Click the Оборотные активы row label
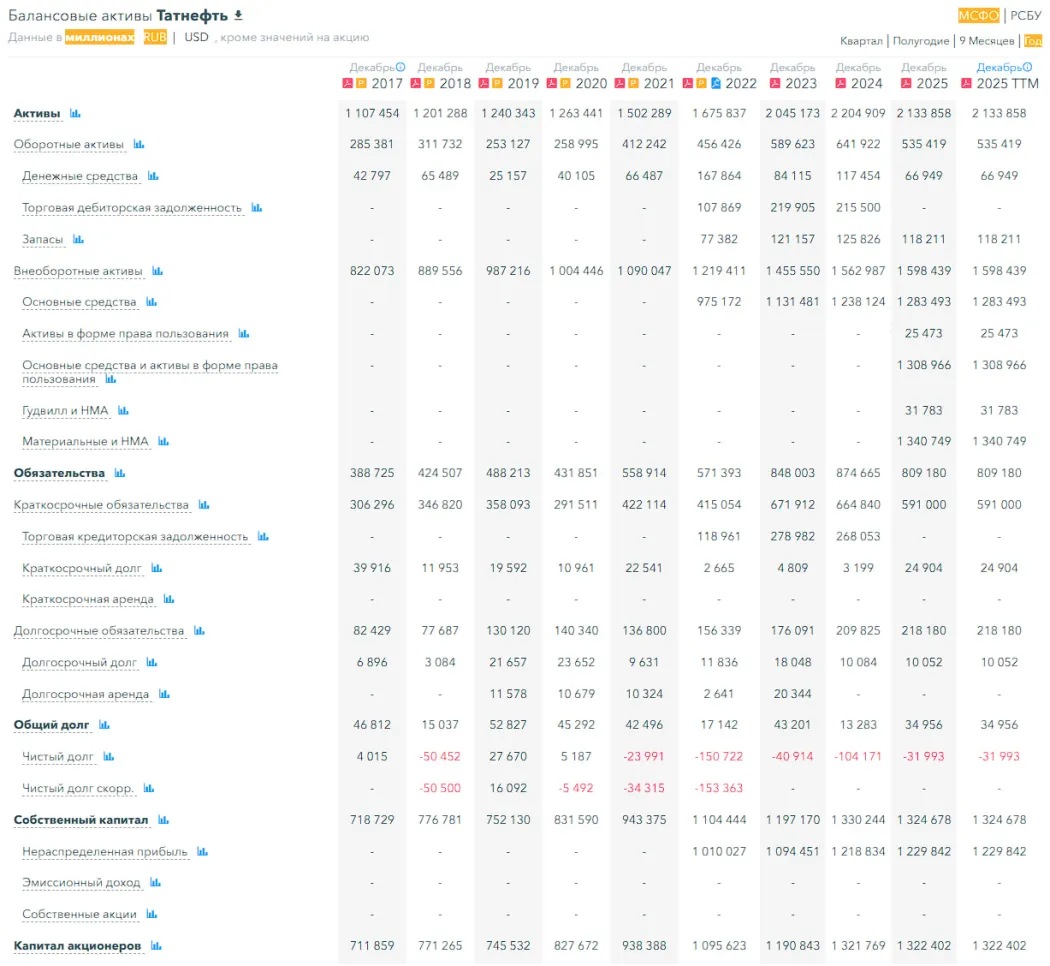Viewport: 1050px width, 966px height. [x=68, y=145]
